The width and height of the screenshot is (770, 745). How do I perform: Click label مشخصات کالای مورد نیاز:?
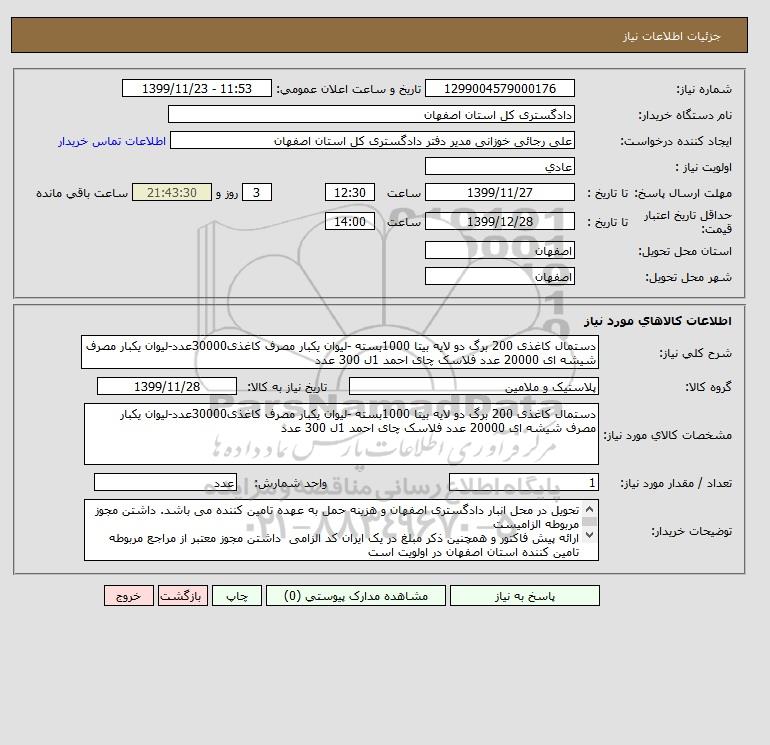pos(667,435)
